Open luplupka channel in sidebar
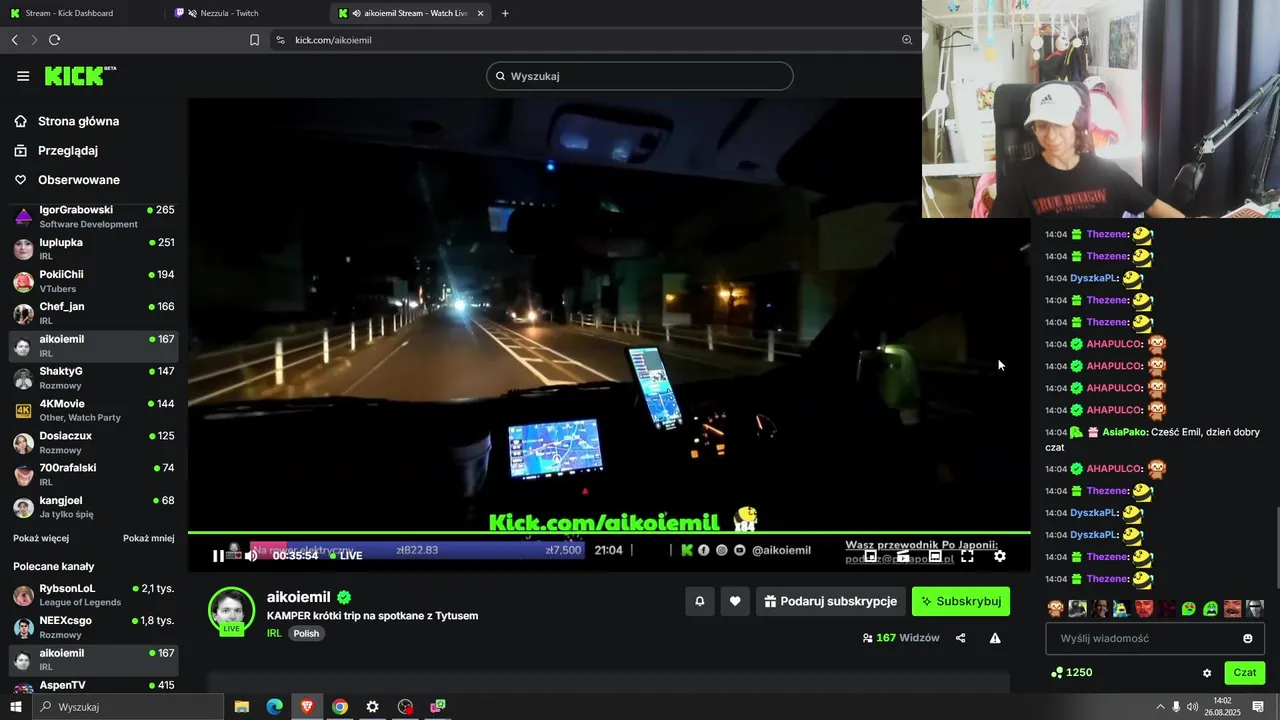 click(x=94, y=249)
